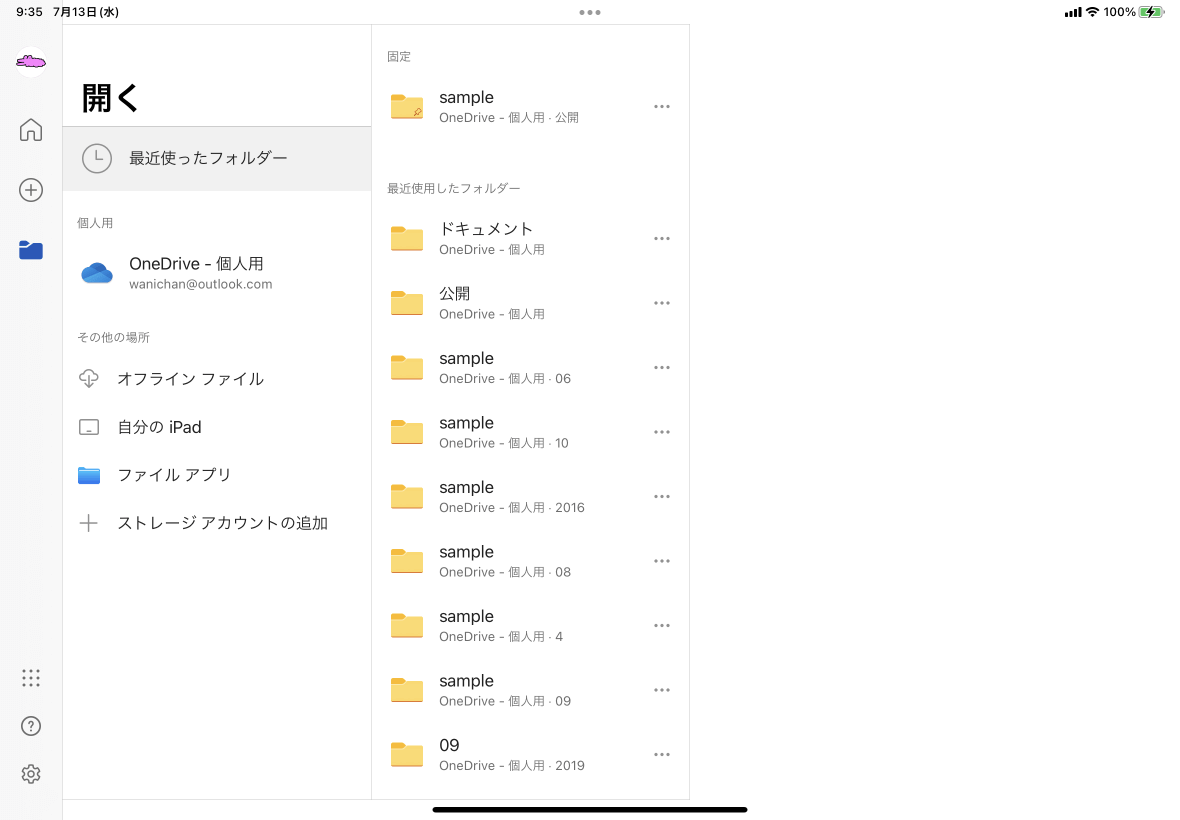The image size is (1180, 820).
Task: Tap the Home icon in sidebar
Action: tap(31, 130)
